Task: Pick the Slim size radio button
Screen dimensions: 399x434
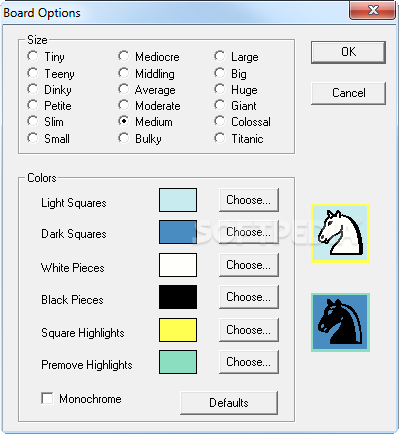Action: [33, 121]
